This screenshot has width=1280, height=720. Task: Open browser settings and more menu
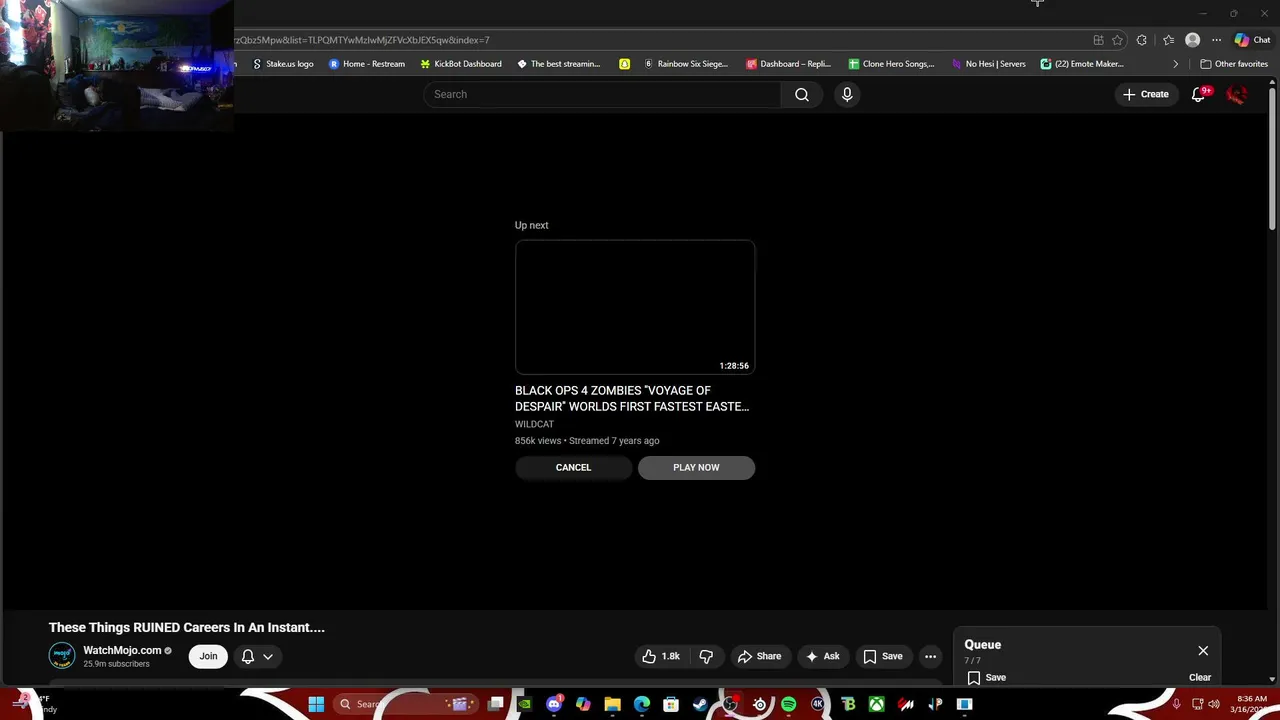[x=1216, y=40]
